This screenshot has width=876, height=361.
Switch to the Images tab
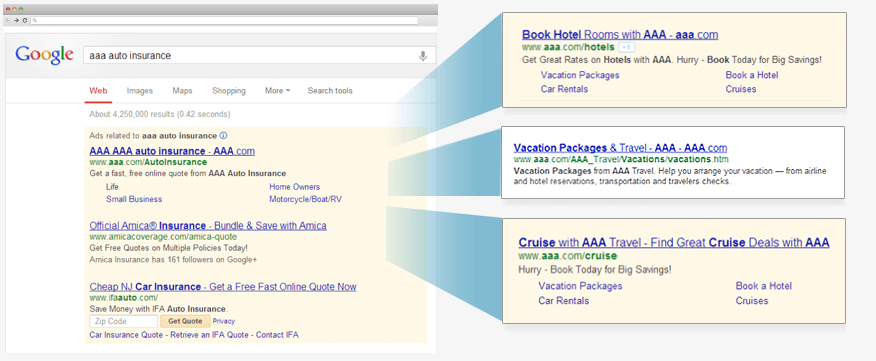tap(140, 91)
